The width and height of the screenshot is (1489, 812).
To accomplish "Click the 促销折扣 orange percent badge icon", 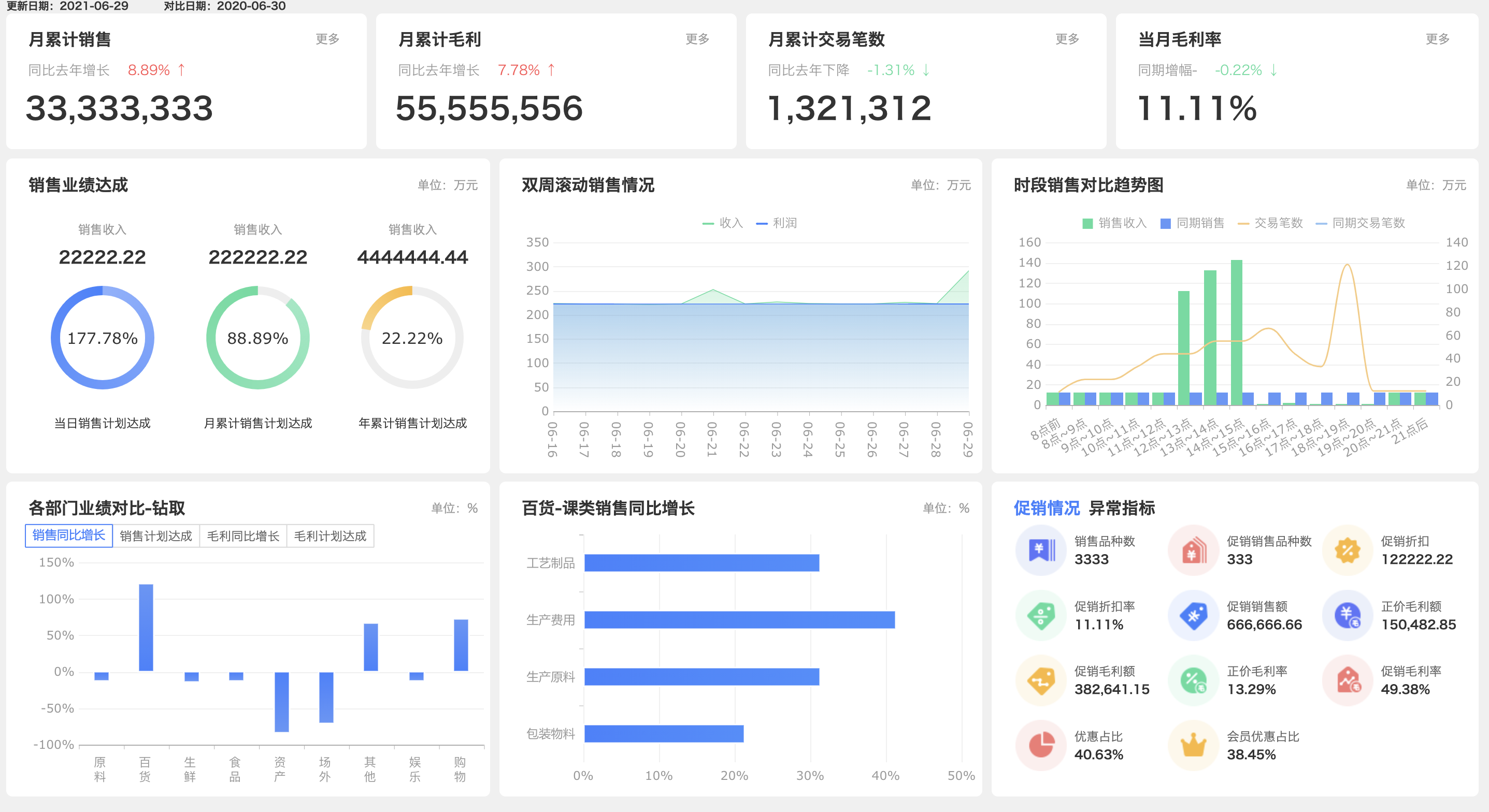I will (1348, 549).
